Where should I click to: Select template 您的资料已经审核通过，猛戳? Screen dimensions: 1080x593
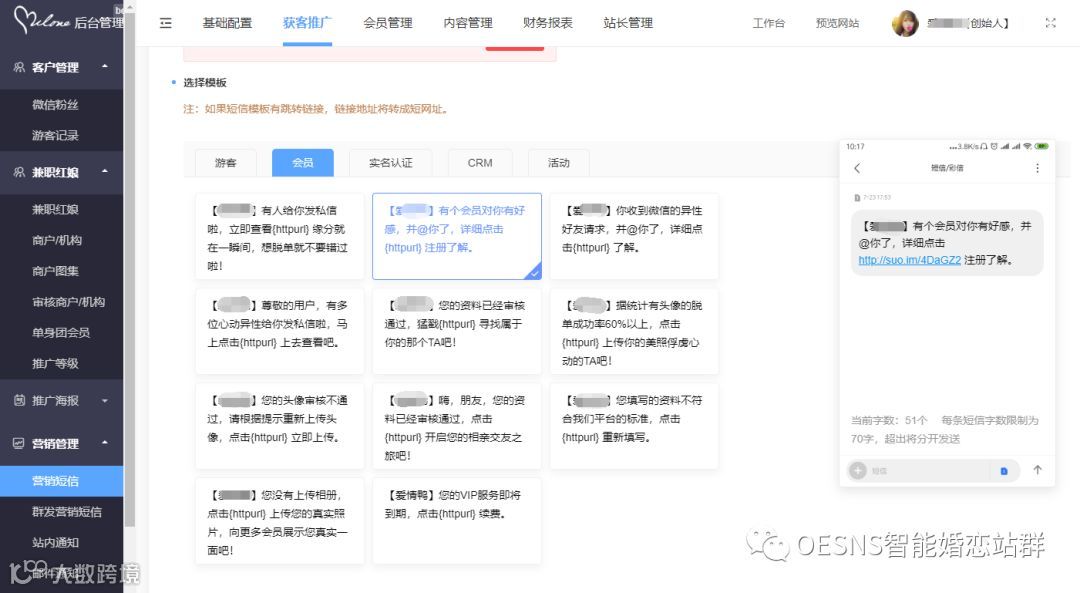457,331
